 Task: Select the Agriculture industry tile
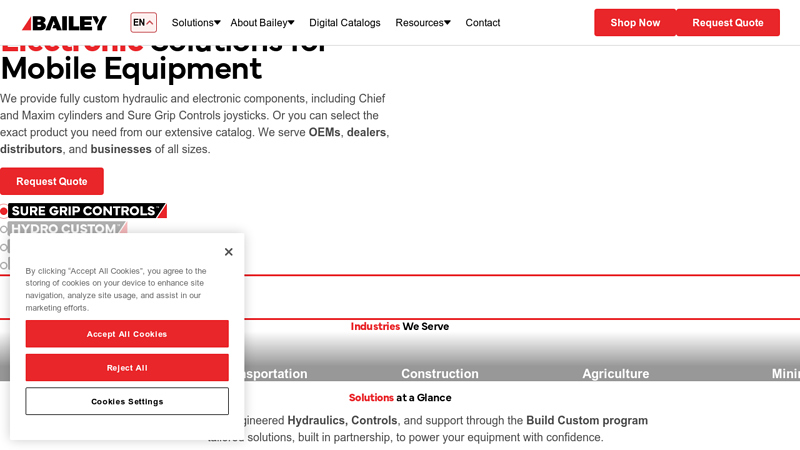click(x=615, y=373)
